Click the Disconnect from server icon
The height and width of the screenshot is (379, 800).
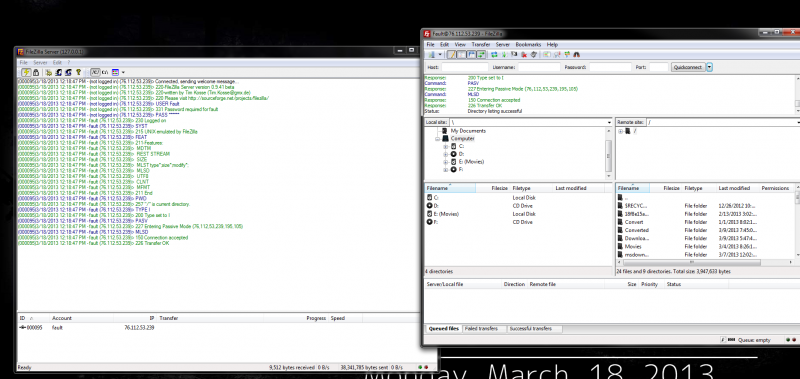[x=524, y=55]
